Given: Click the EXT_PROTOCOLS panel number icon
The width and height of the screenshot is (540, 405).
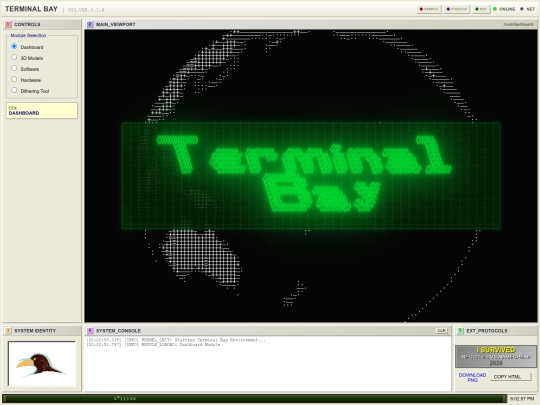Looking at the screenshot, I should tap(460, 331).
